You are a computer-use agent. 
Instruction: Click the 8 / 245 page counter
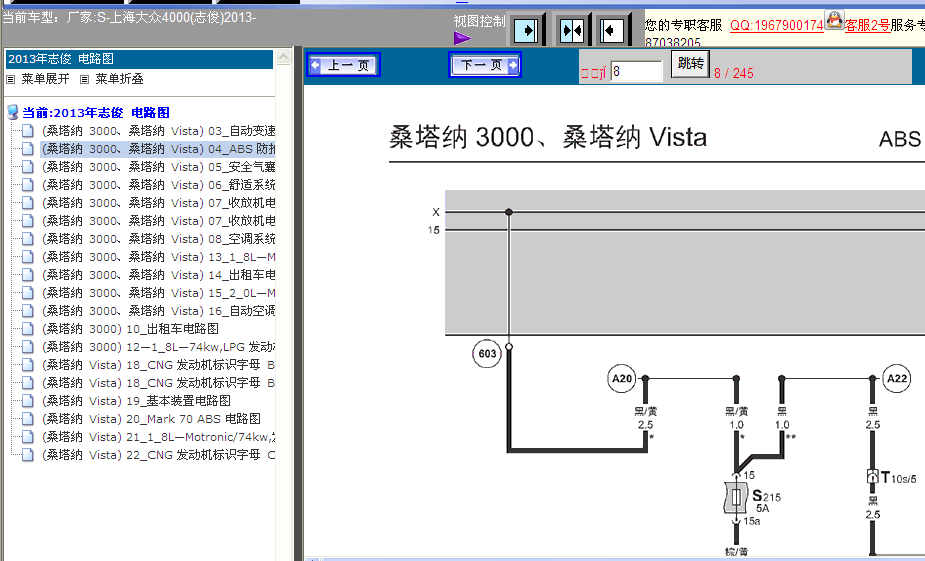click(733, 73)
